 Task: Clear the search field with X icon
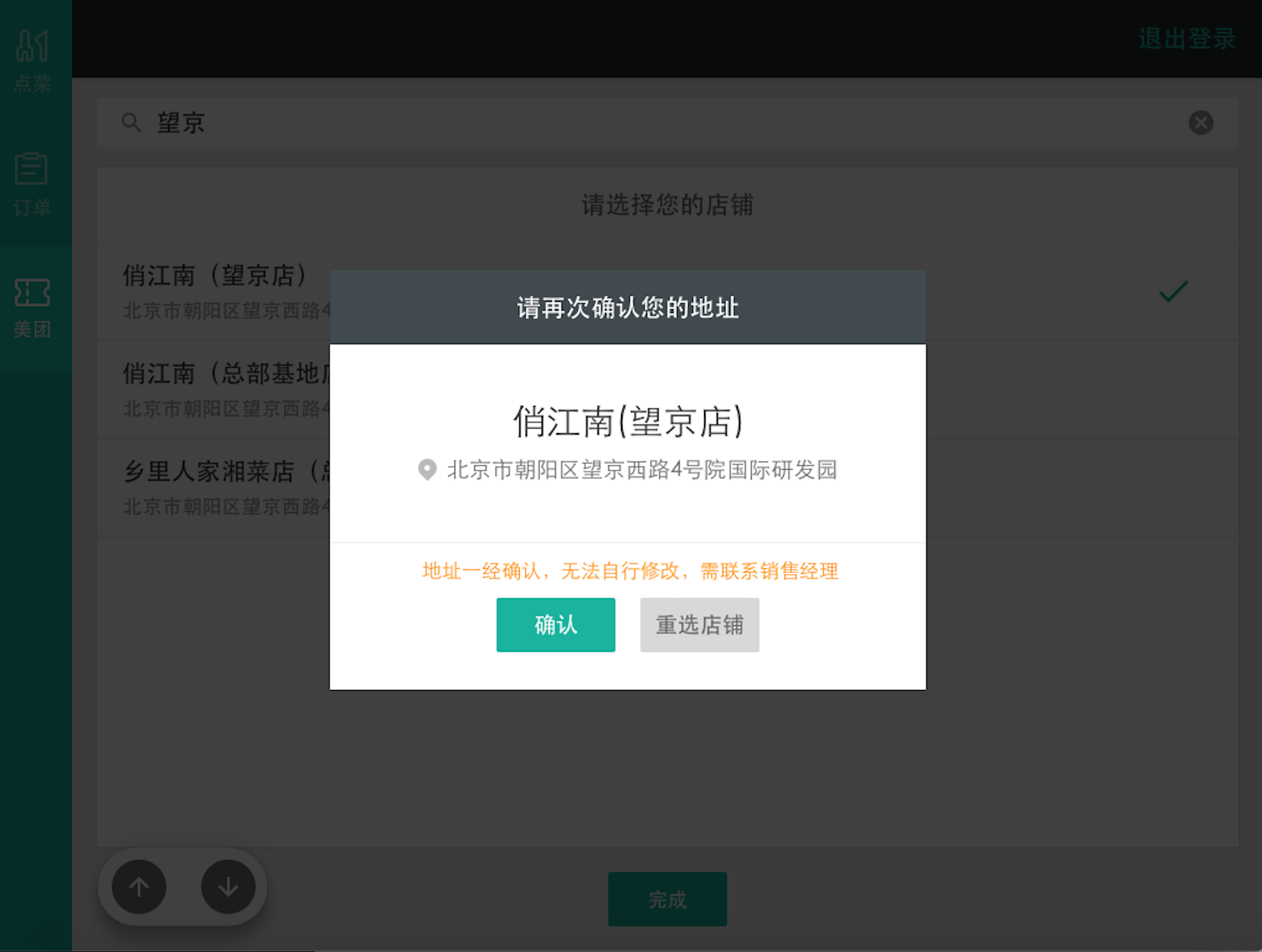(1200, 123)
